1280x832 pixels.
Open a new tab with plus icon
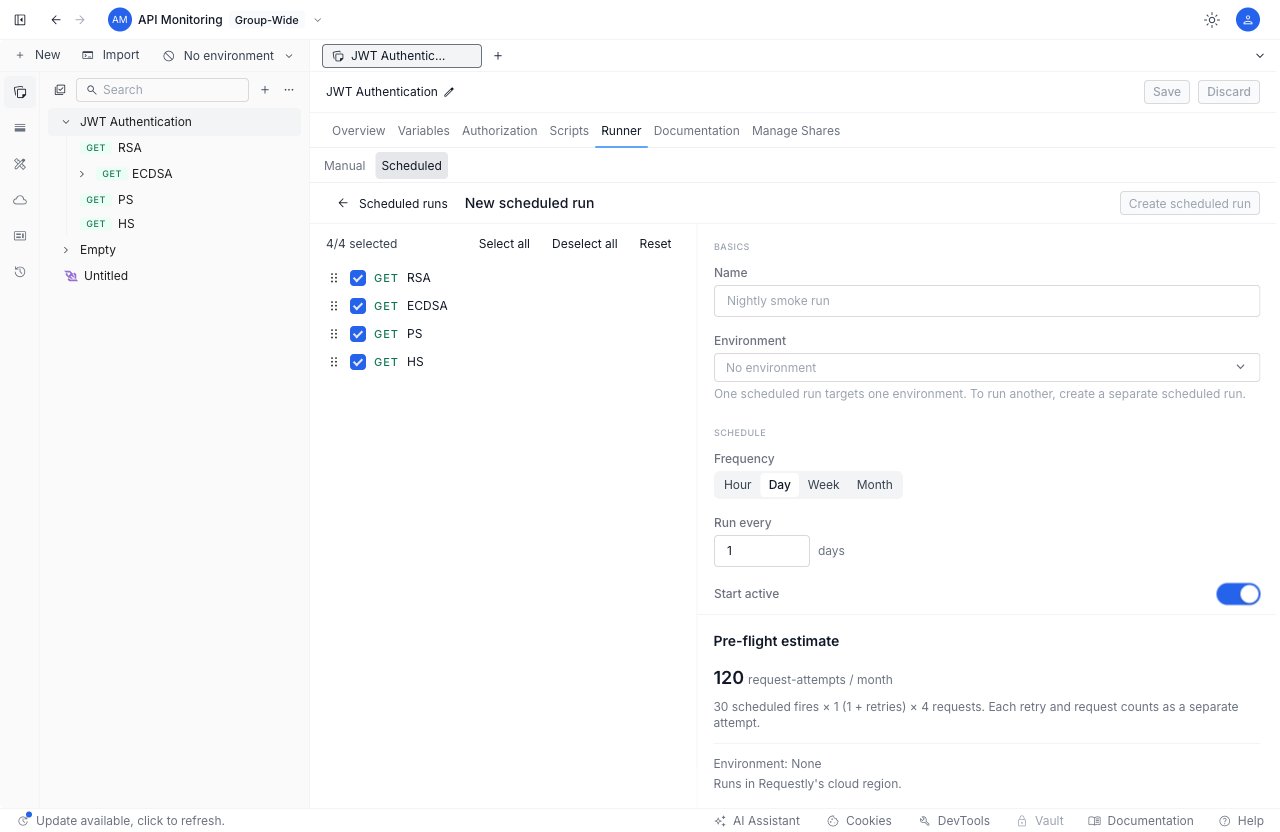coord(498,56)
